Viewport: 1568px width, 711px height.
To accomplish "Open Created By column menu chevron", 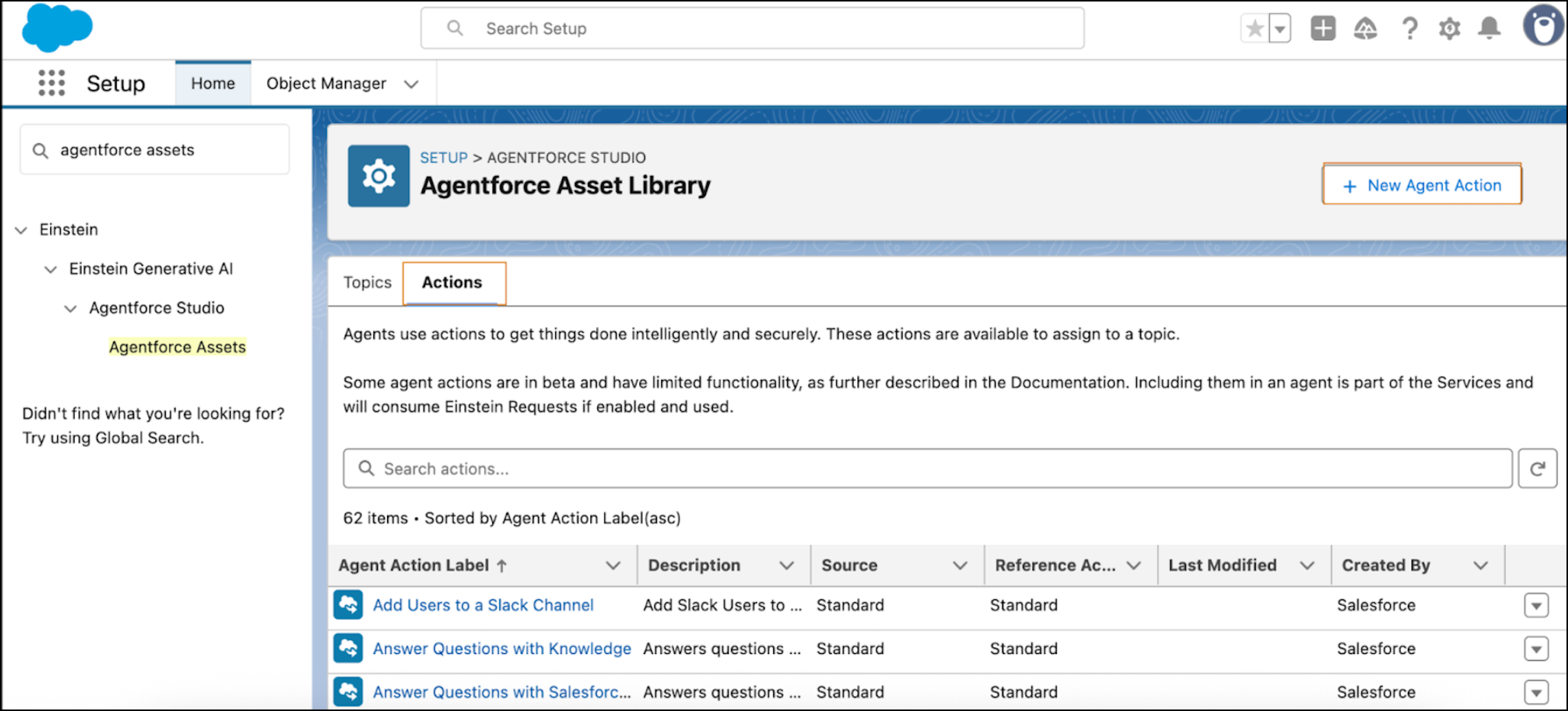I will click(x=1481, y=565).
